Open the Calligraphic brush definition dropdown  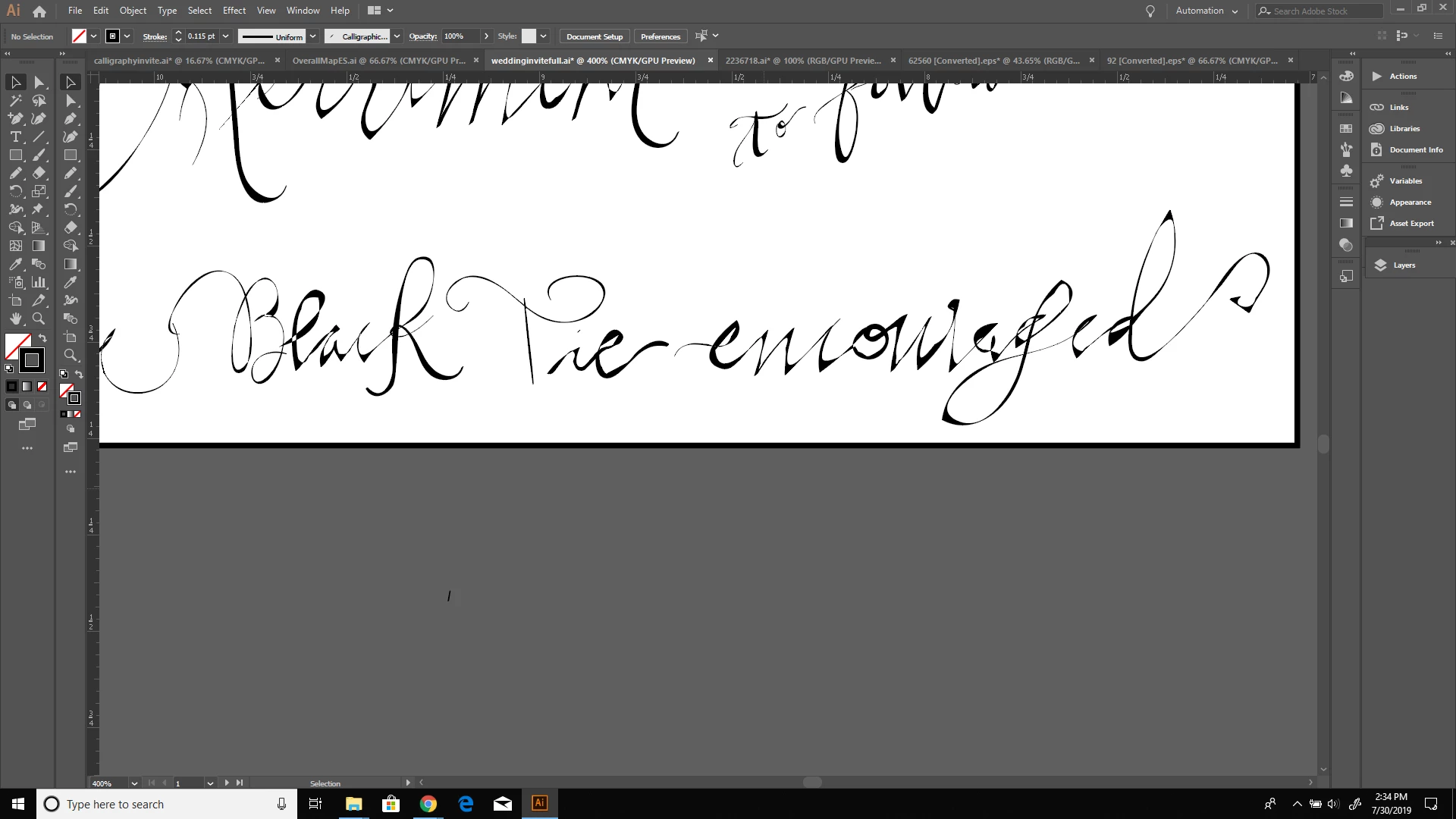[396, 36]
